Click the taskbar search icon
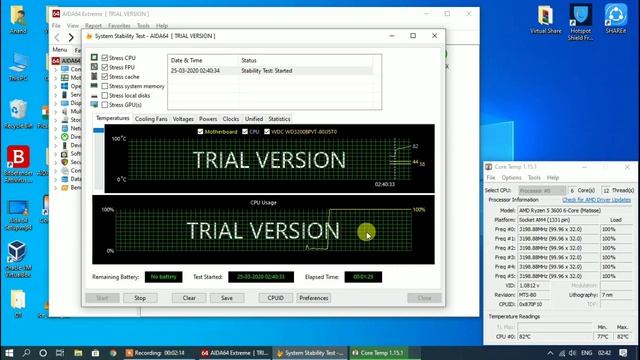Image resolution: width=640 pixels, height=360 pixels. click(26, 353)
